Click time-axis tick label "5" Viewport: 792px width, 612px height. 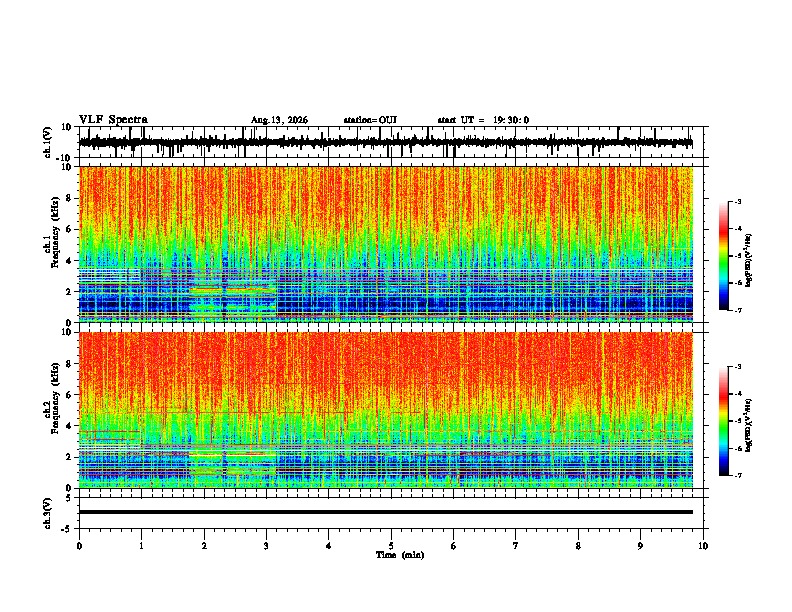click(x=391, y=546)
